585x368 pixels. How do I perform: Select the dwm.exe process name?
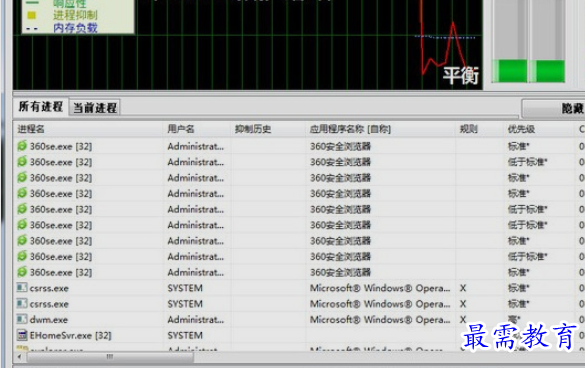[49, 320]
